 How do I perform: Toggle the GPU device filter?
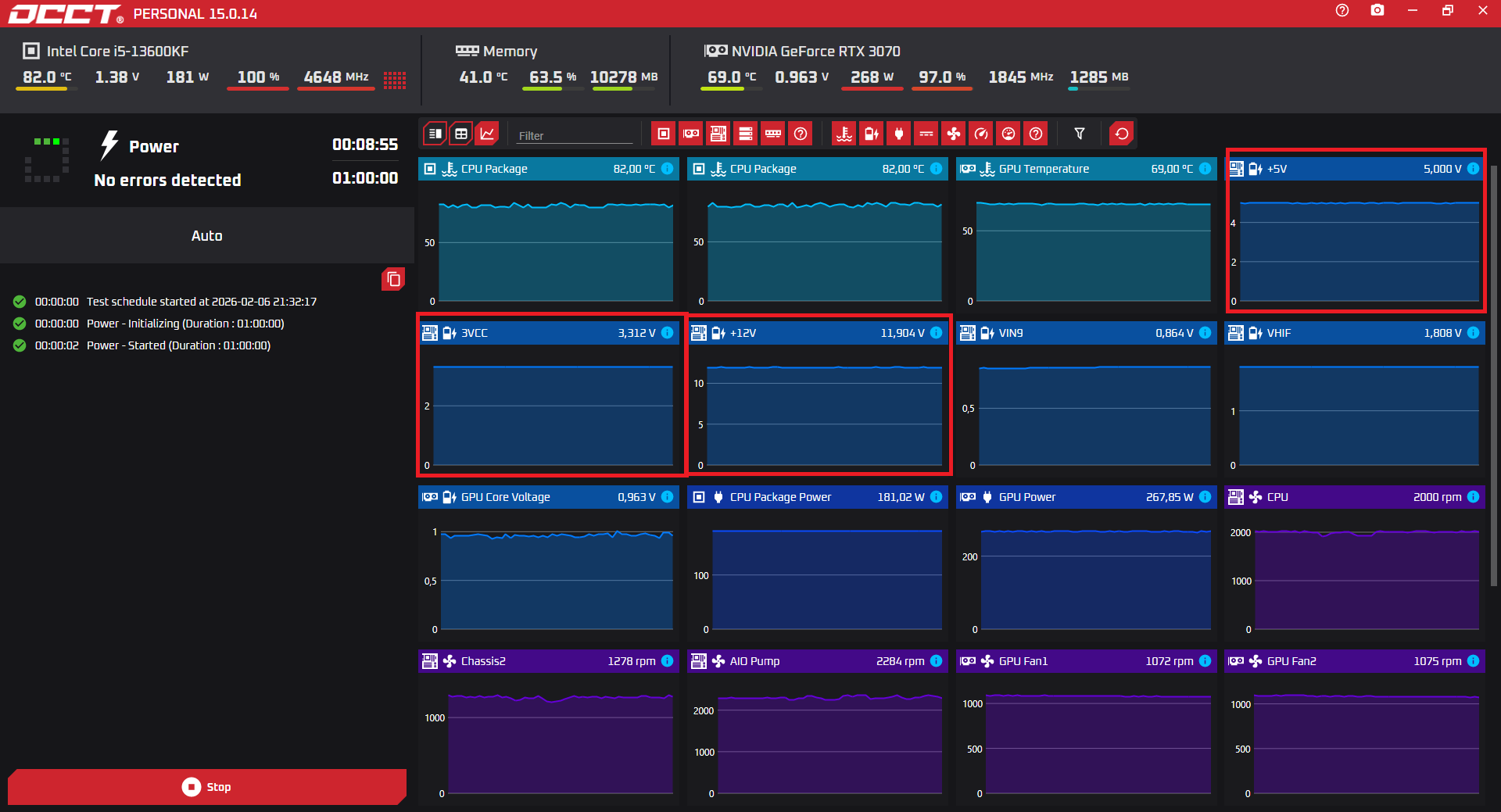click(x=691, y=134)
